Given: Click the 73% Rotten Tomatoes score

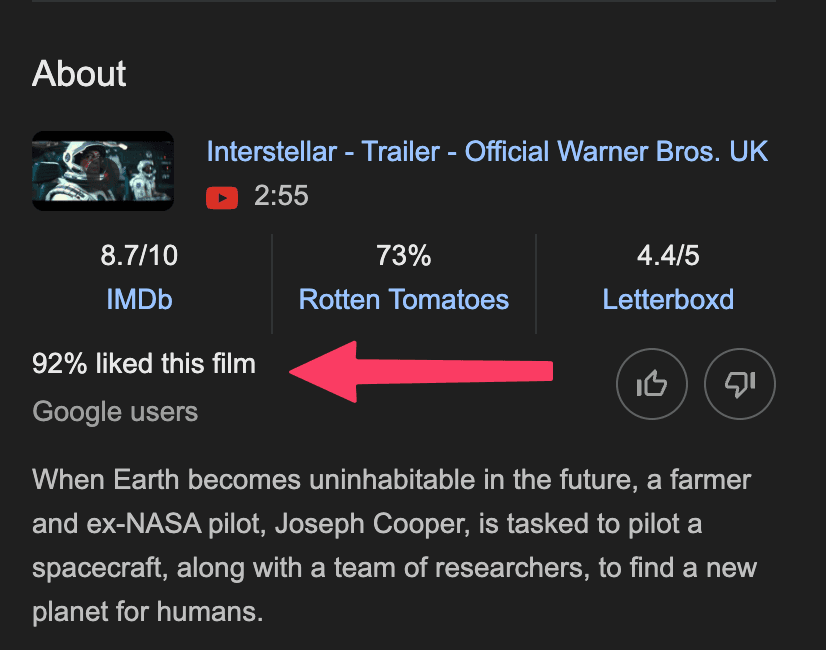Looking at the screenshot, I should coord(404,255).
